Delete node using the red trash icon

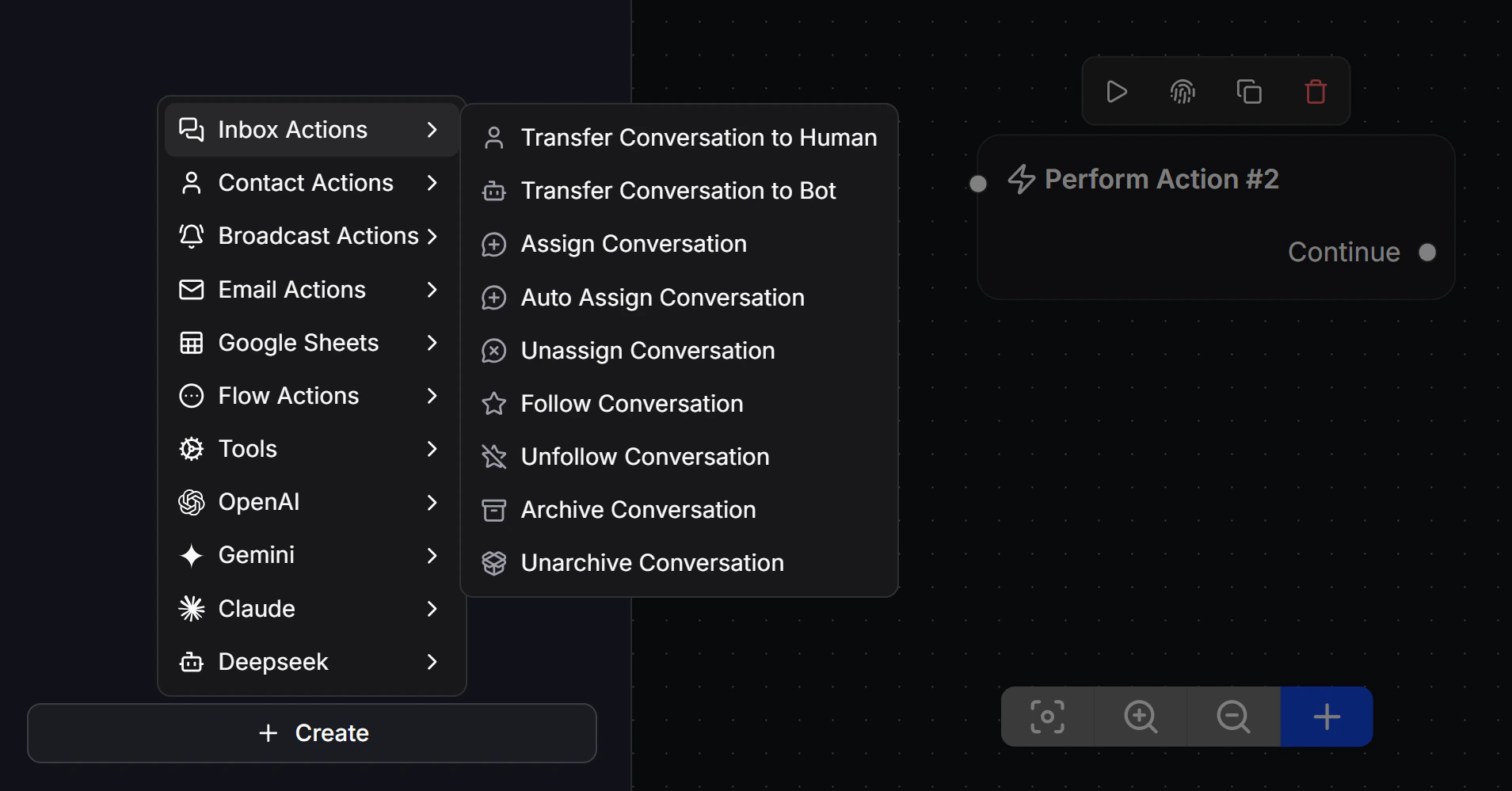pyautogui.click(x=1316, y=92)
